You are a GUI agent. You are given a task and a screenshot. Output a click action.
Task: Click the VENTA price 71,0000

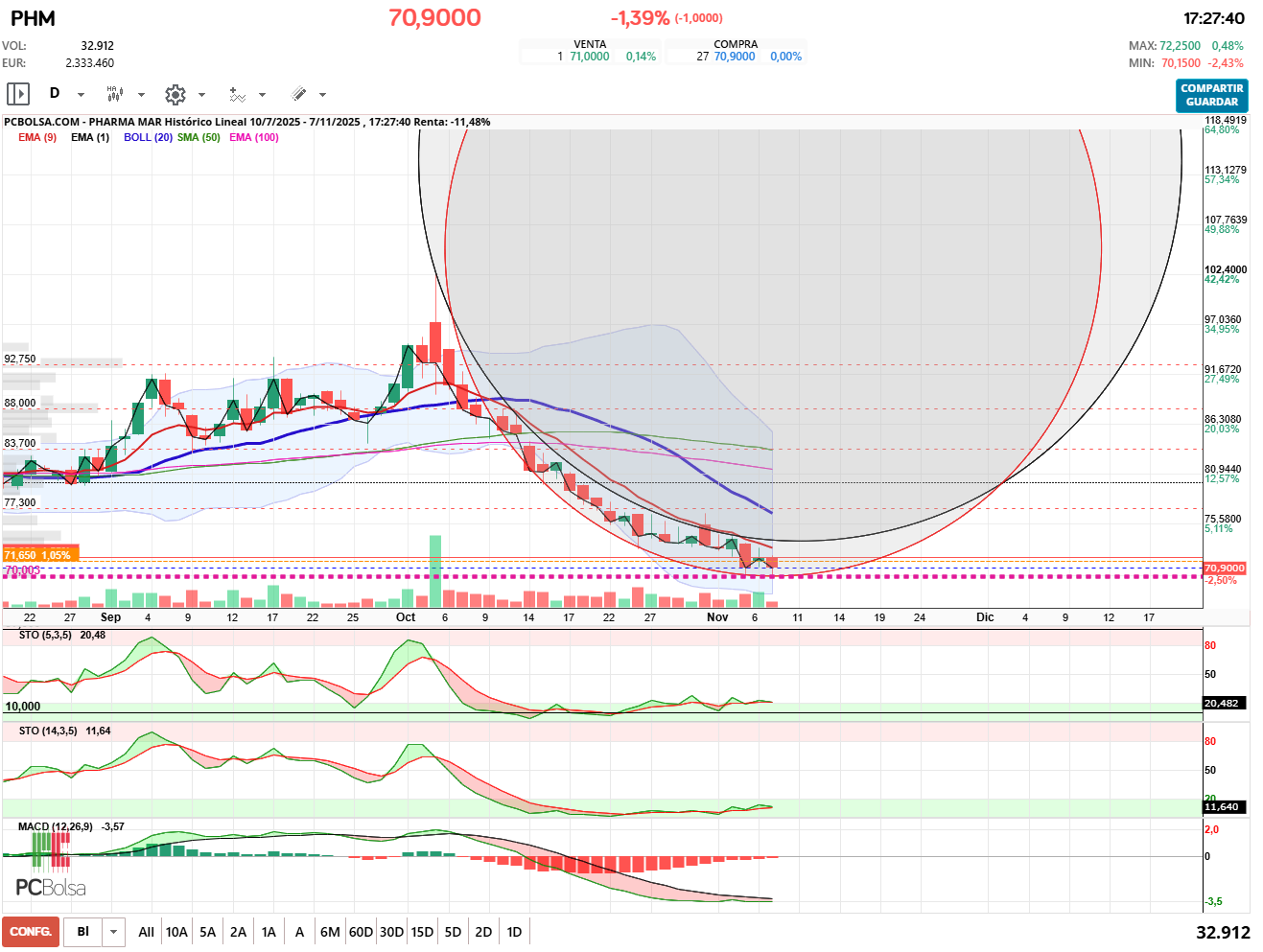tap(589, 57)
